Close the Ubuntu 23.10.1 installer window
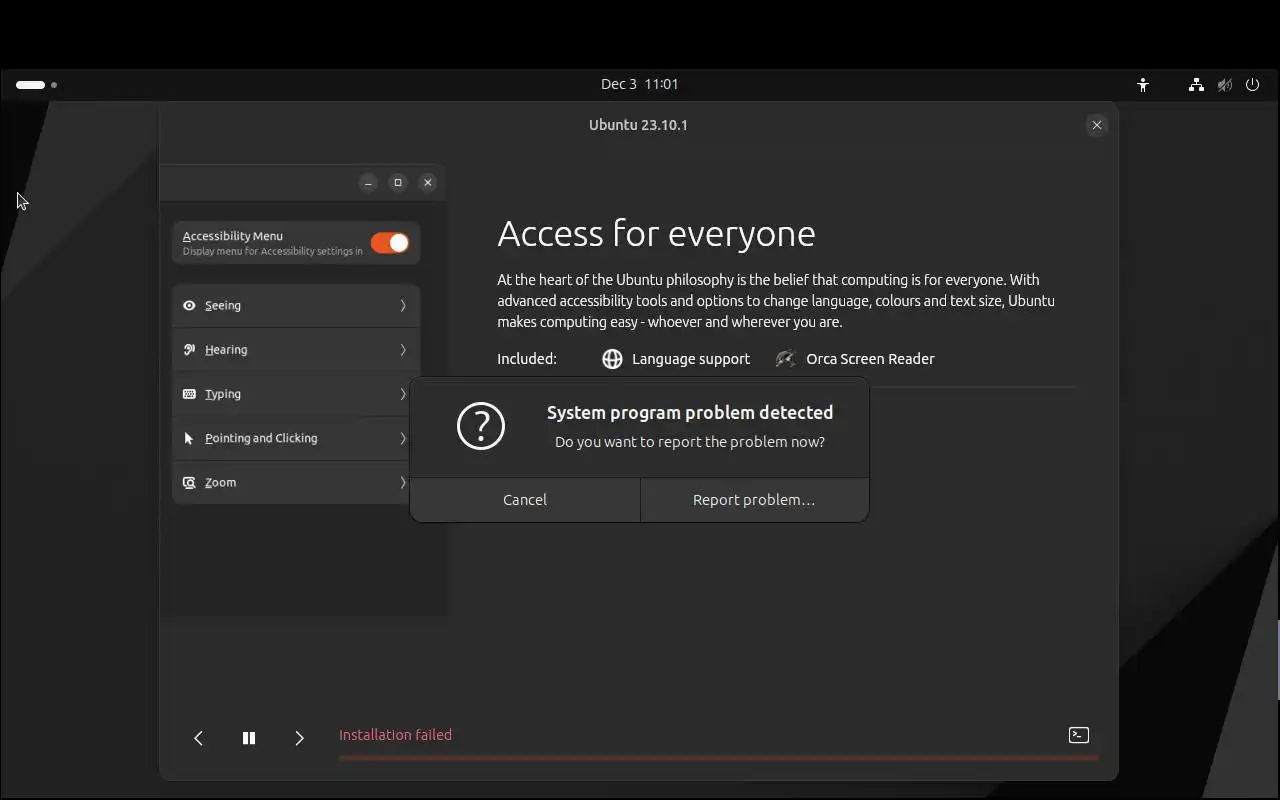Image resolution: width=1280 pixels, height=800 pixels. [x=1097, y=125]
